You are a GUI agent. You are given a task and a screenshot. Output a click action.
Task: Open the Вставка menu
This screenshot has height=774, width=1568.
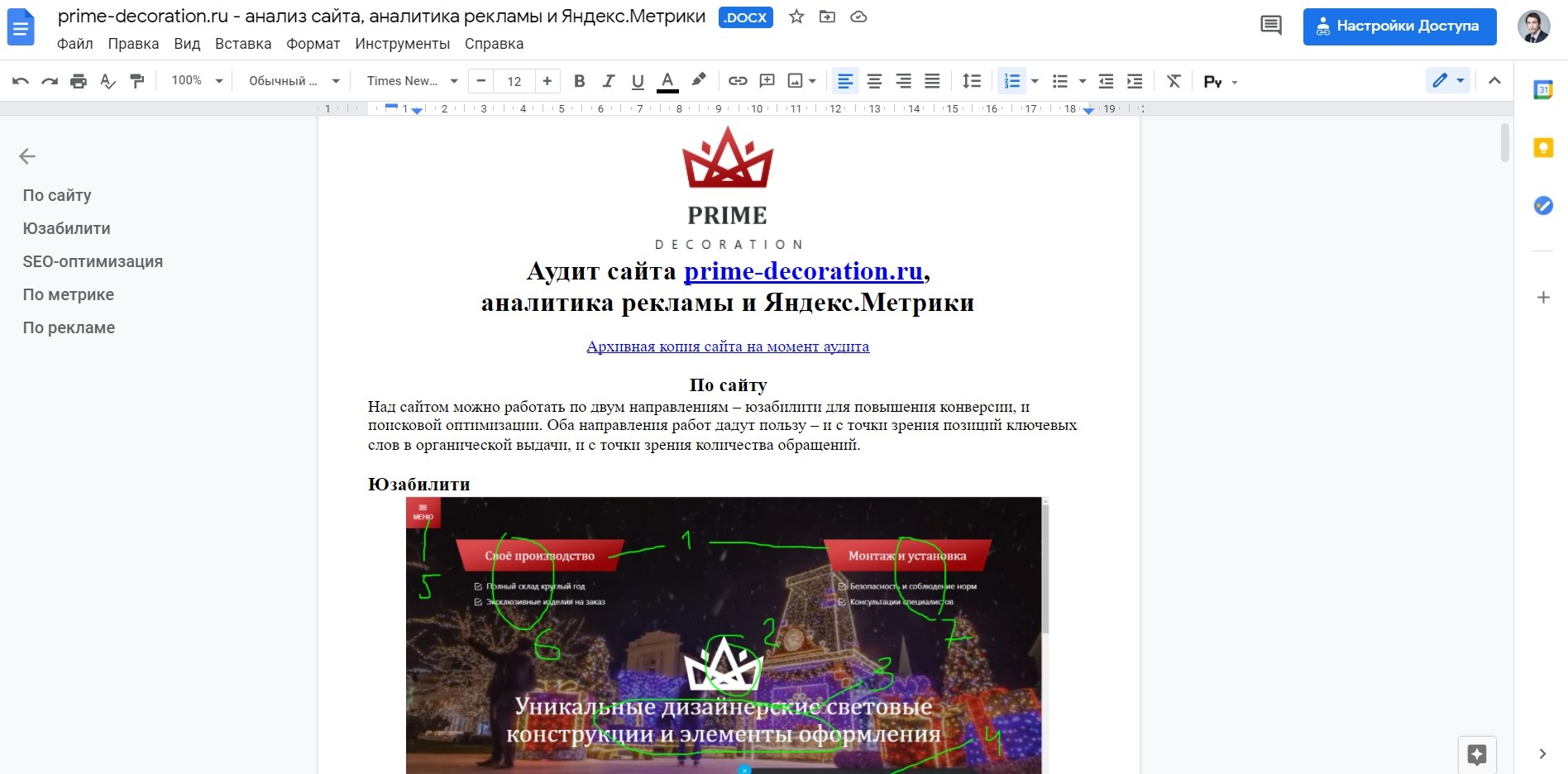(x=242, y=44)
